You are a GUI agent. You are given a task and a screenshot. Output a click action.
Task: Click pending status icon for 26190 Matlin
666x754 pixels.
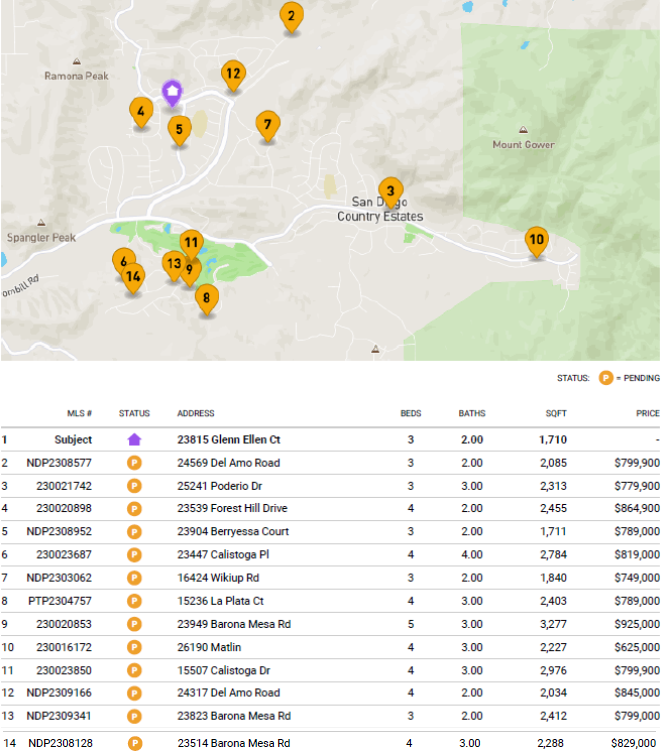[134, 647]
